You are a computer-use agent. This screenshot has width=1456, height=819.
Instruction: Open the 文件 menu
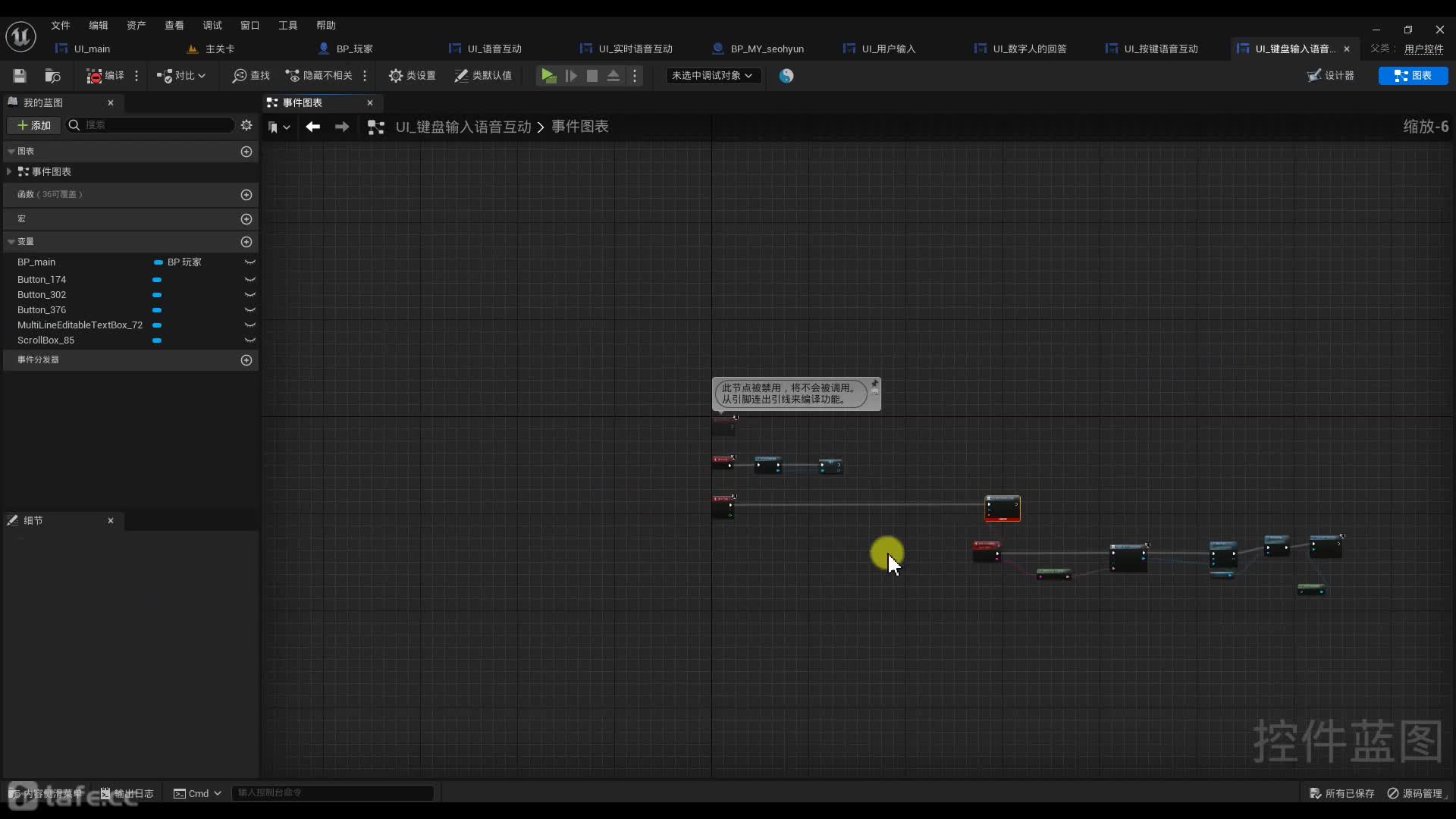(x=61, y=25)
